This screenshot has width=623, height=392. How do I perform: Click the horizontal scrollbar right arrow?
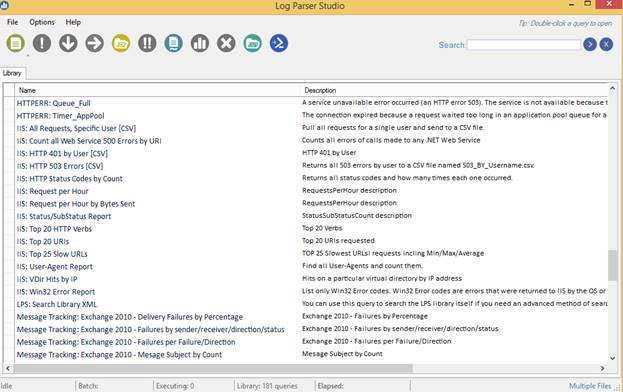[602, 369]
